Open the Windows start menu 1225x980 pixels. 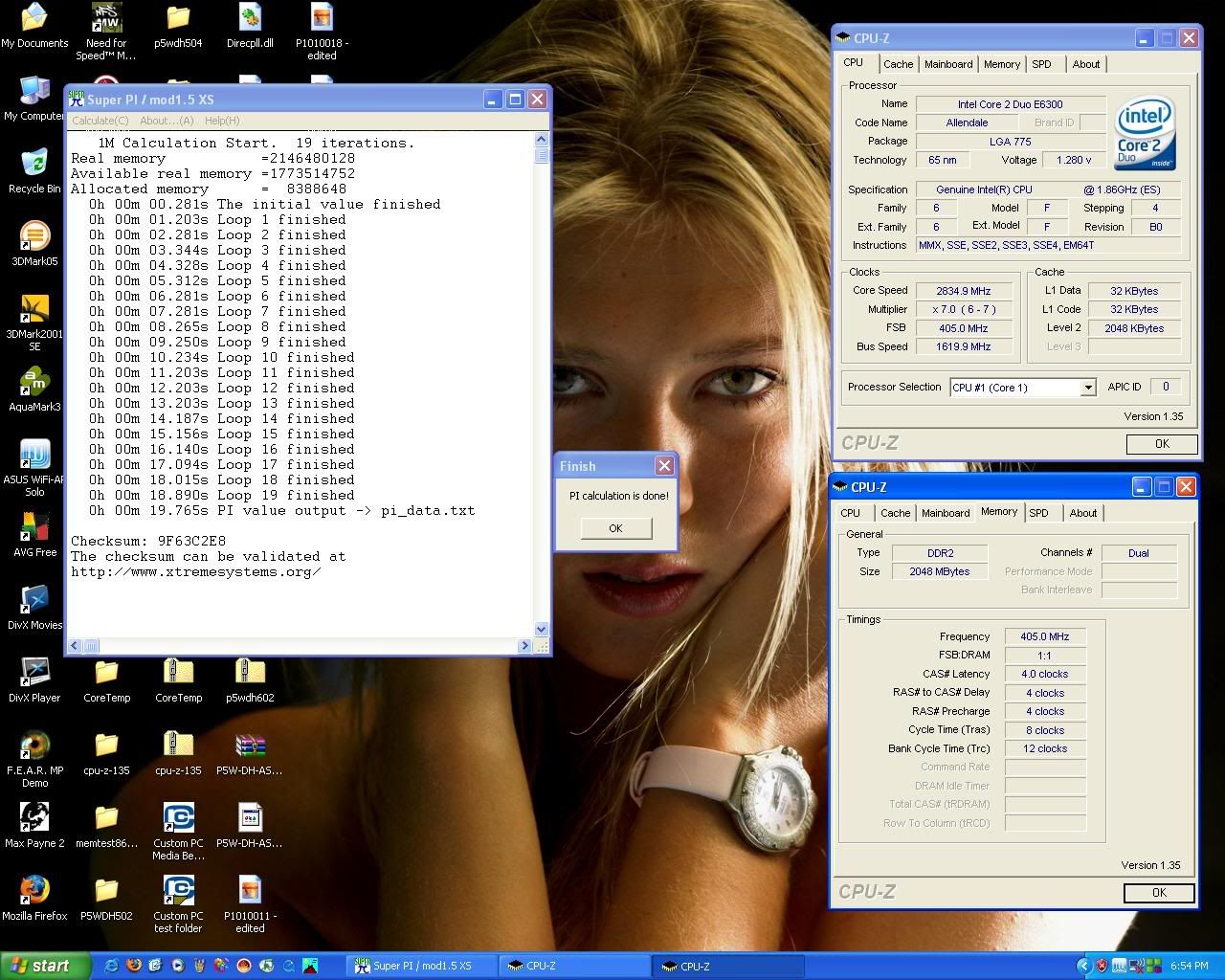coord(45,966)
